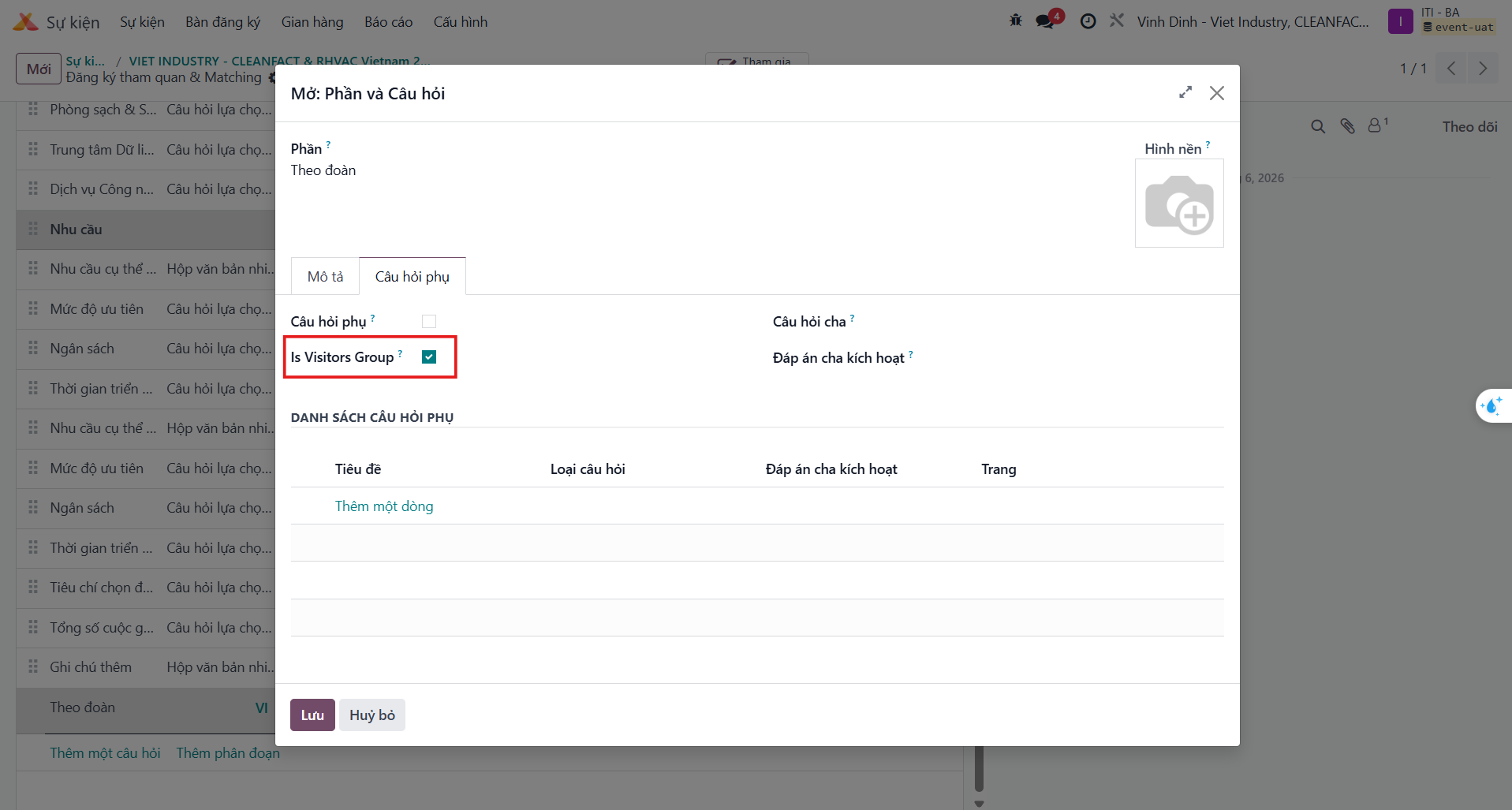Screen dimensions: 1512x810
Task: Click the paperclip attachments icon
Action: coord(1347,126)
